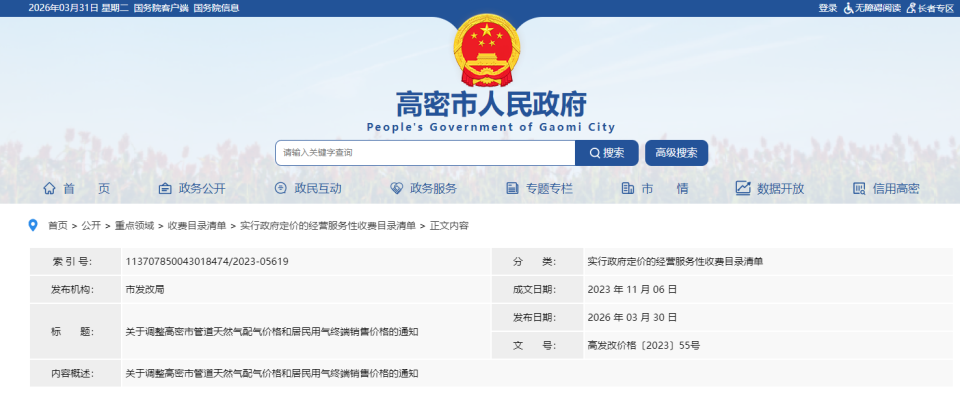This screenshot has height=397, width=960.
Task: Click the building icon beside 市情
Action: click(628, 189)
